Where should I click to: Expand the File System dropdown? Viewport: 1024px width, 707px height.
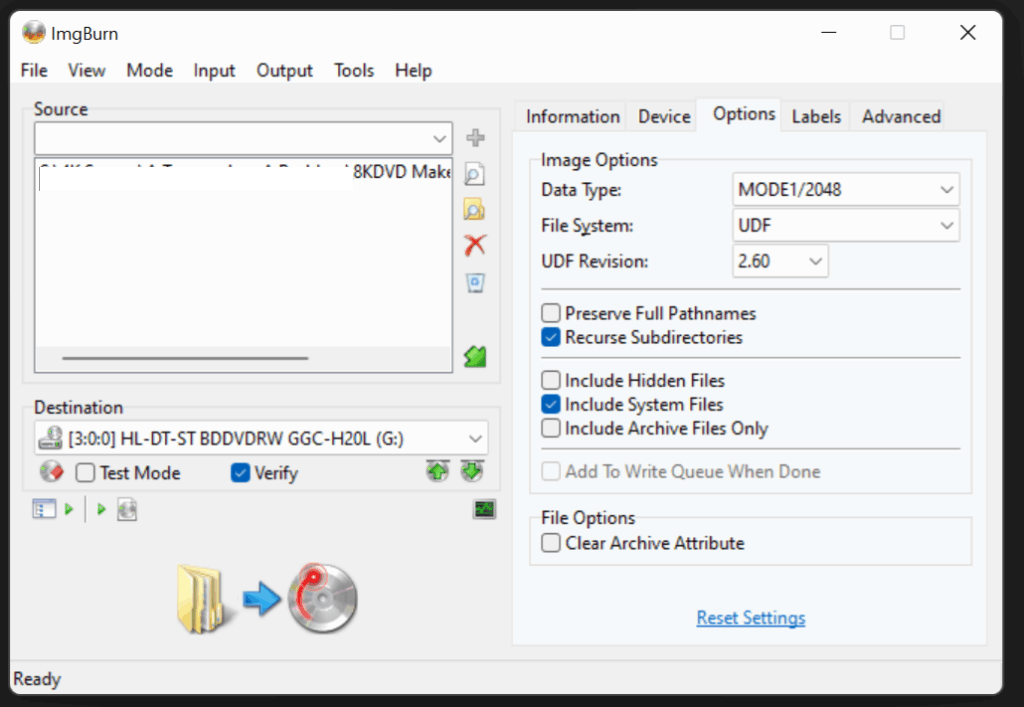[845, 226]
